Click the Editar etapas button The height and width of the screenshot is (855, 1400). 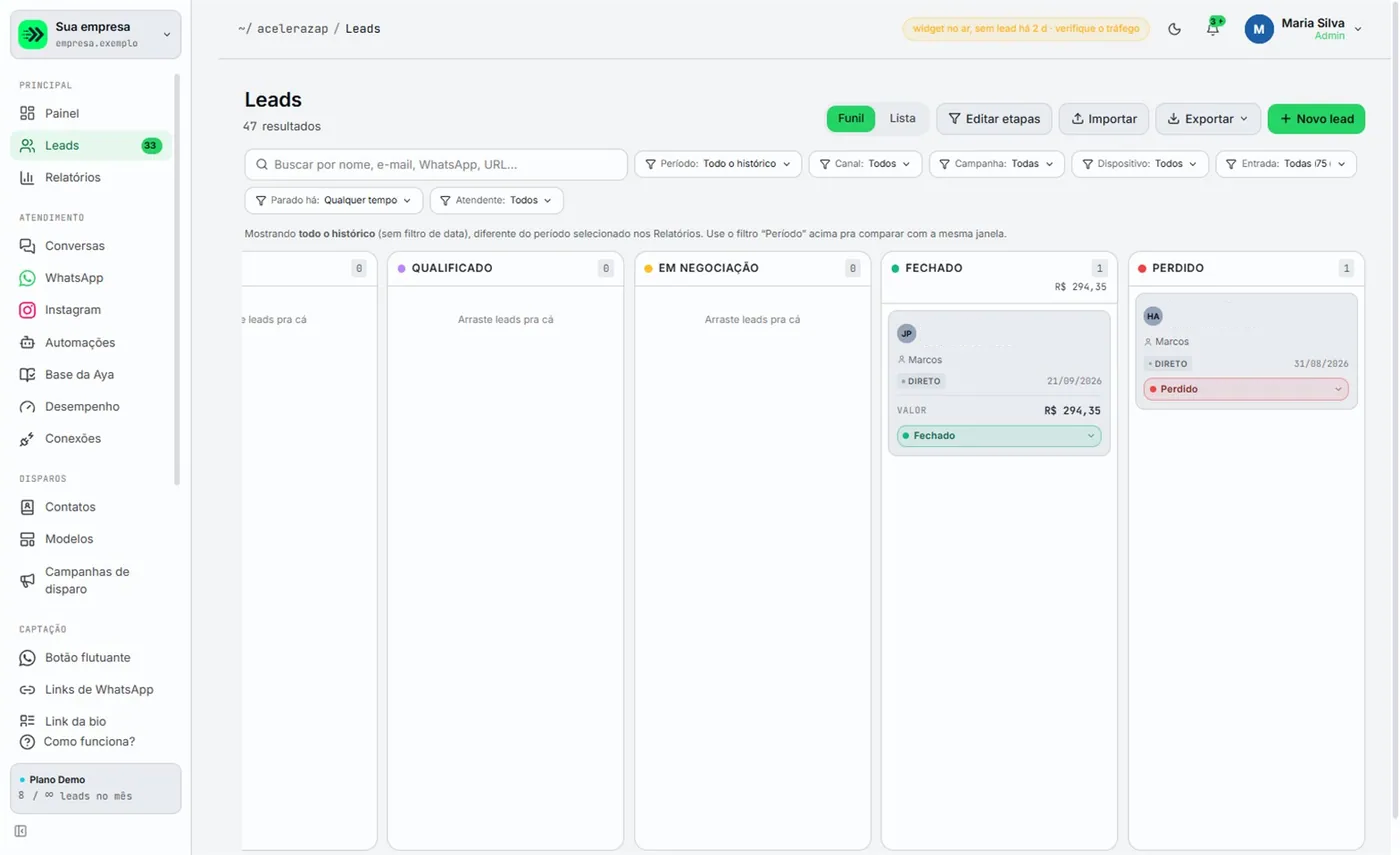[994, 118]
